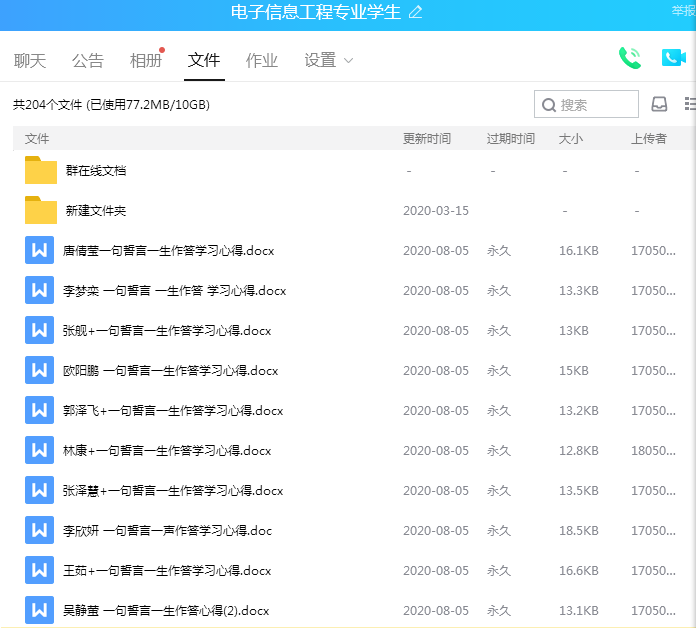Click the 新建文件夹 folder icon
This screenshot has width=696, height=628.
pos(41,210)
